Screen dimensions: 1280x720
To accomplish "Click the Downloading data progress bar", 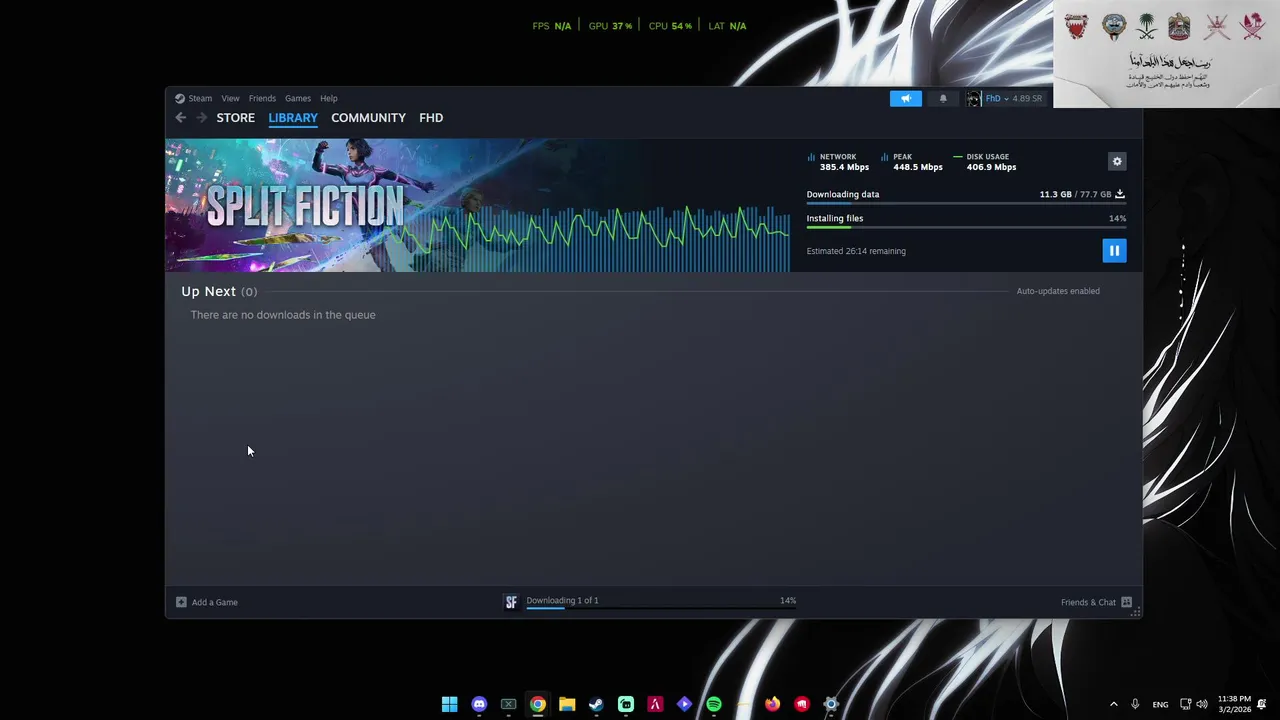I will [966, 204].
